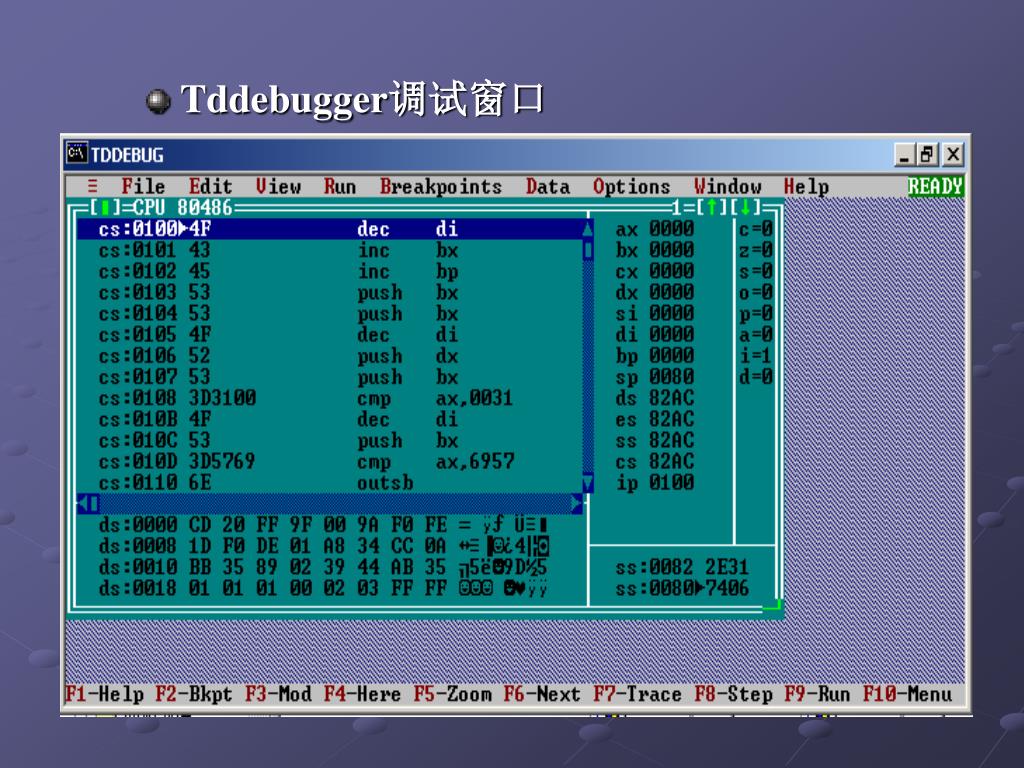This screenshot has width=1024, height=768.
Task: Toggle the auxiliary flag a=0
Action: point(756,335)
